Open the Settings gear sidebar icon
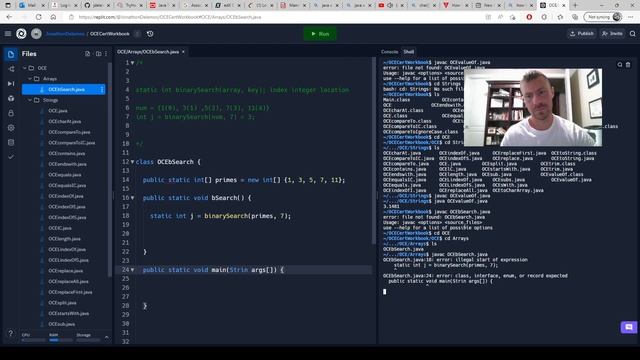 pyautogui.click(x=11, y=128)
